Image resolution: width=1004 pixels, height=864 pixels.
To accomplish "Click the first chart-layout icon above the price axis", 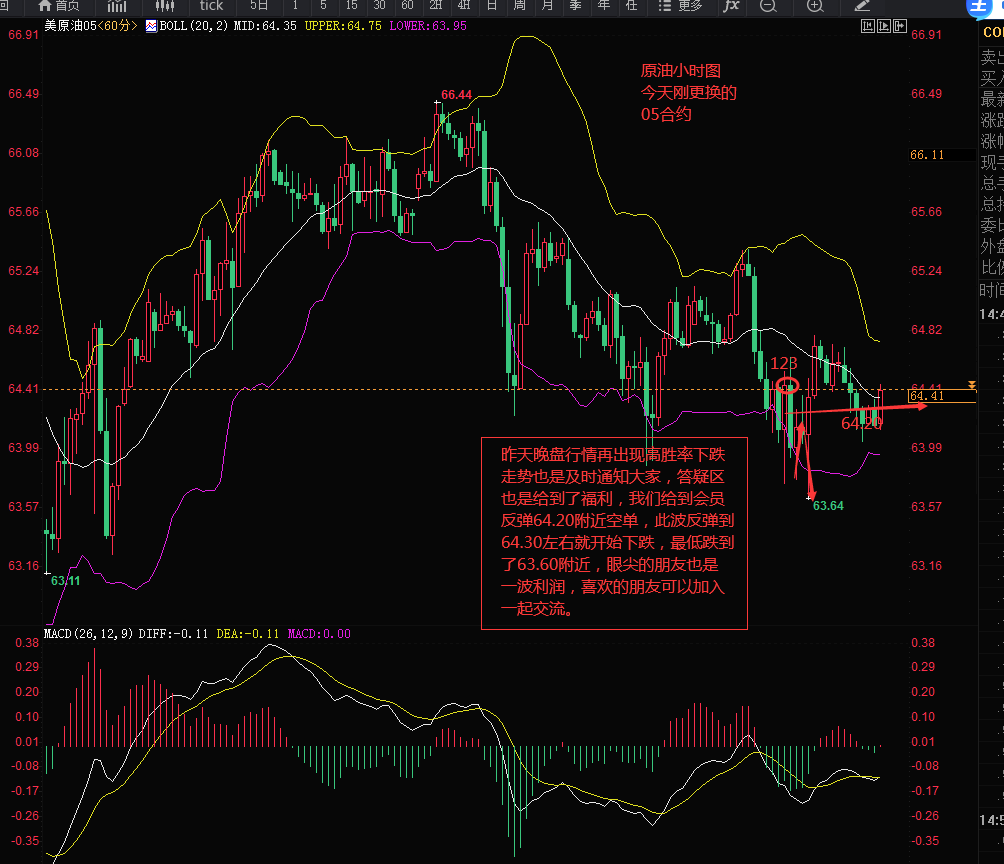I will pos(867,26).
